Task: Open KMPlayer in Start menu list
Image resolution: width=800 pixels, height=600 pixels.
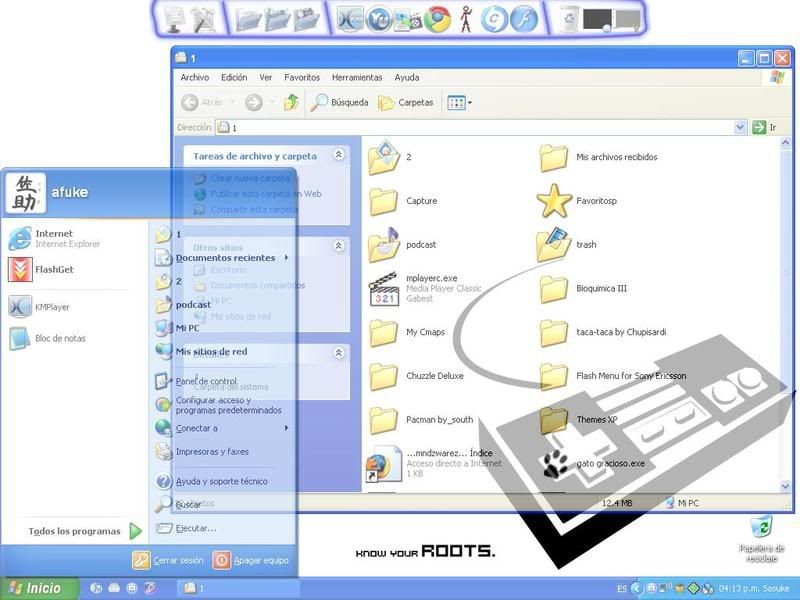Action: 39,307
